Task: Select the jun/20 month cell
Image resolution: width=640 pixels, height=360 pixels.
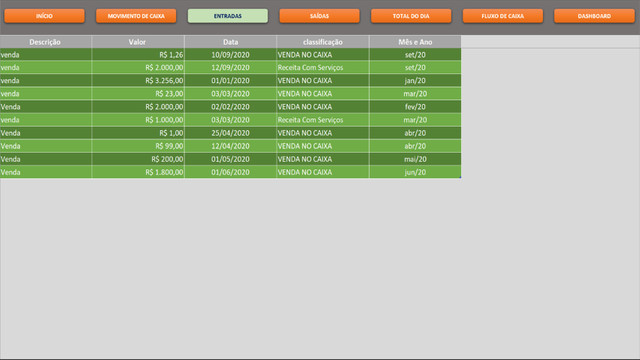Action: [415, 172]
